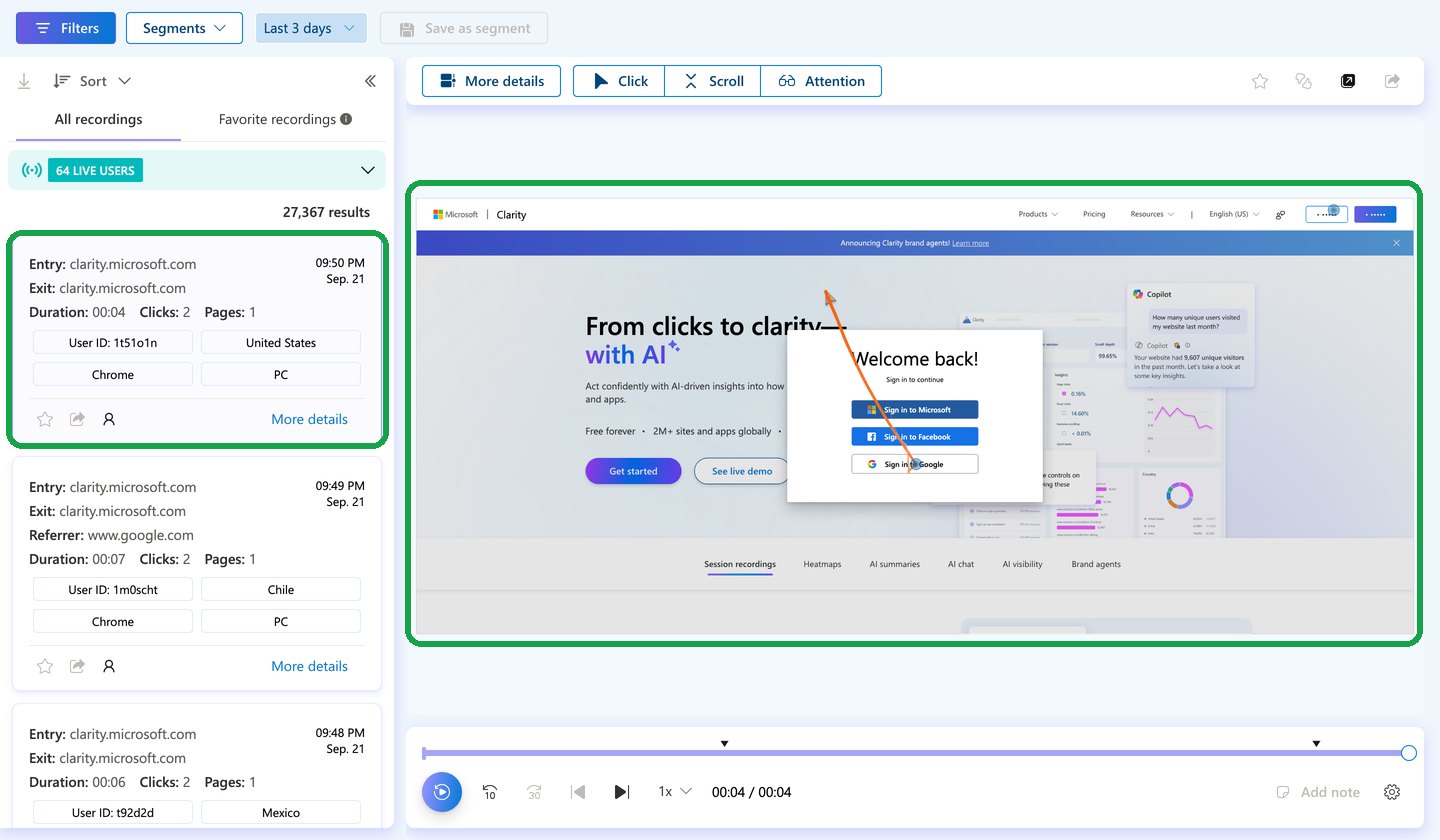
Task: Select the Scroll heatmap view
Action: 713,81
